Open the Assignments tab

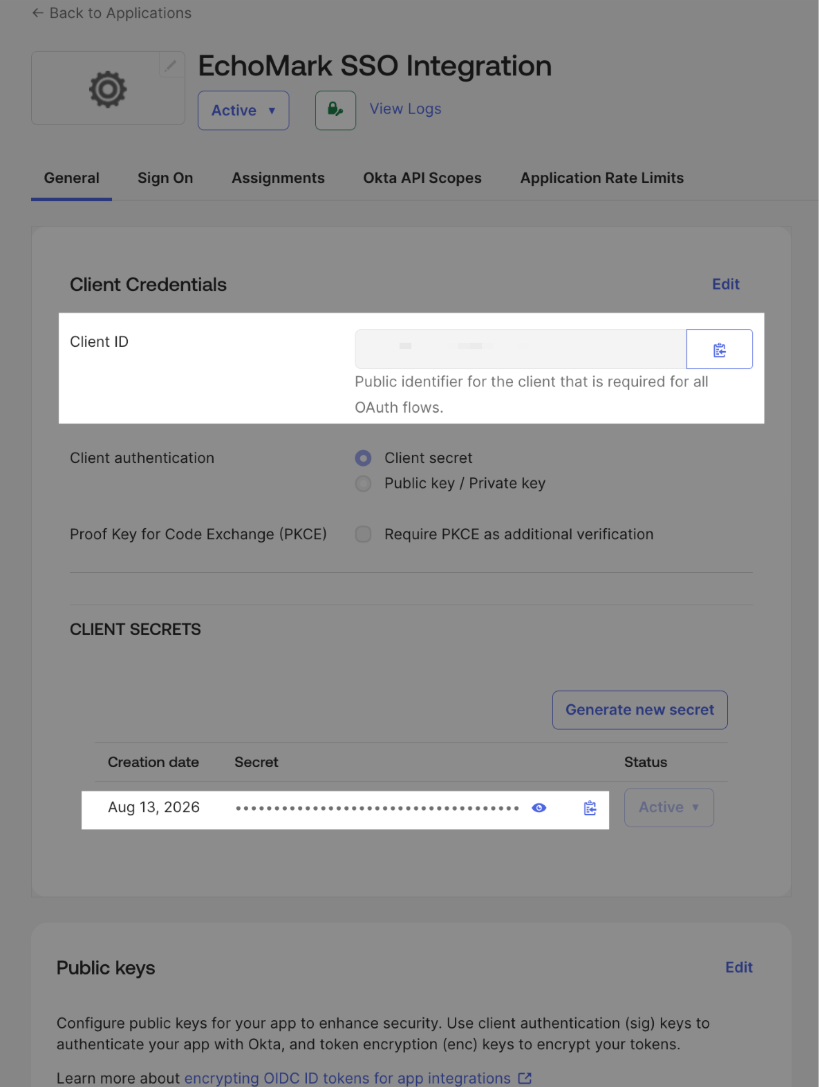[x=278, y=178]
